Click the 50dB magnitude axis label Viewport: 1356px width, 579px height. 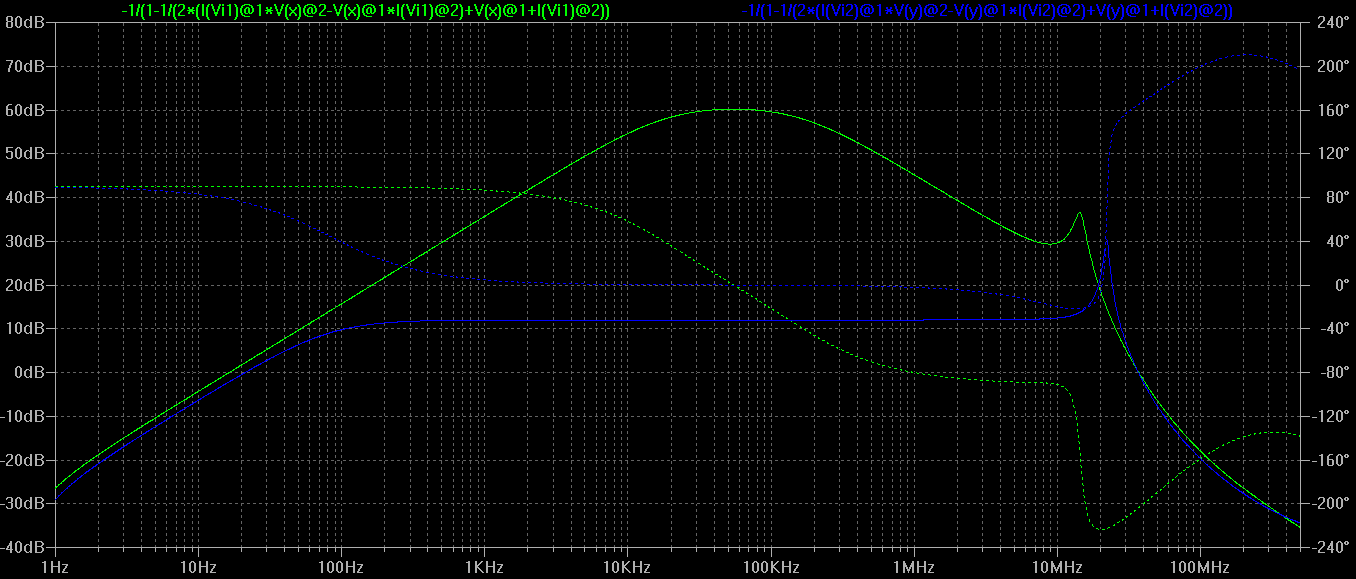24,154
